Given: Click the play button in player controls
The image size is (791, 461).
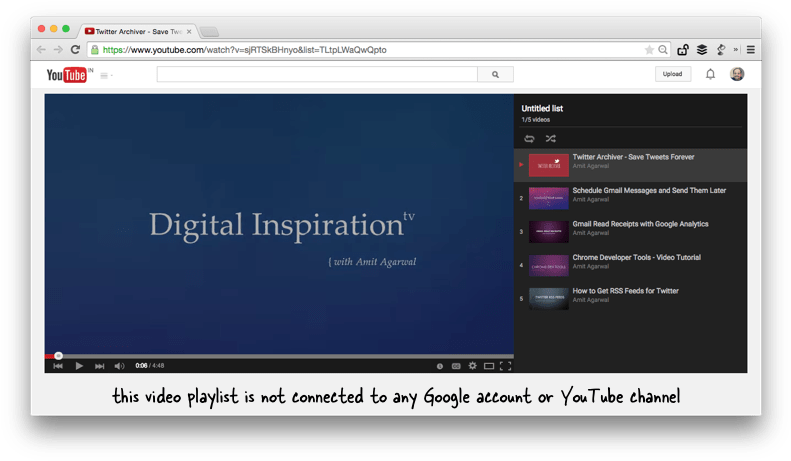Looking at the screenshot, I should [x=79, y=366].
